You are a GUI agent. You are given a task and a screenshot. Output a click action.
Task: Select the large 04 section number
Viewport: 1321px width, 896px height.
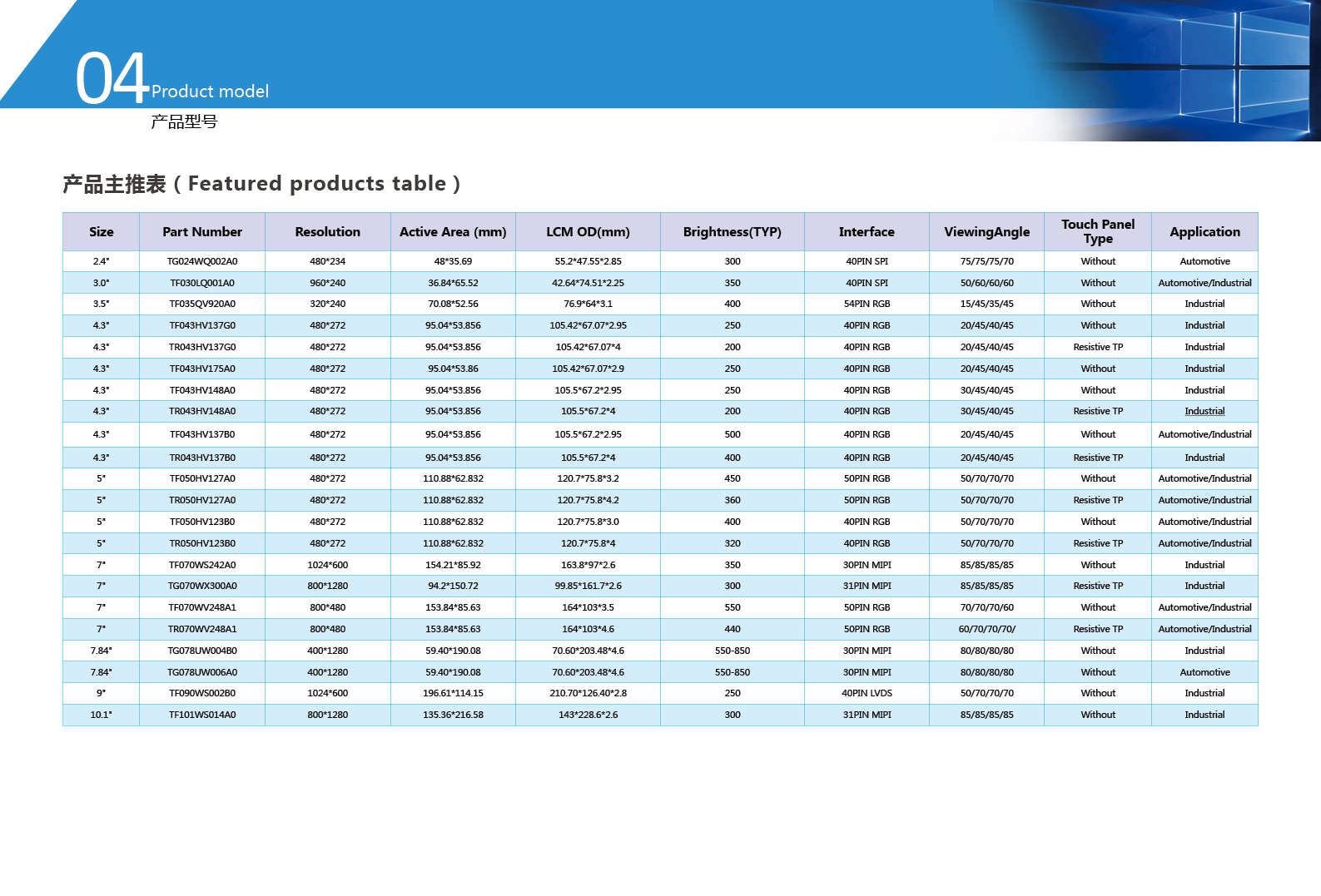point(112,79)
